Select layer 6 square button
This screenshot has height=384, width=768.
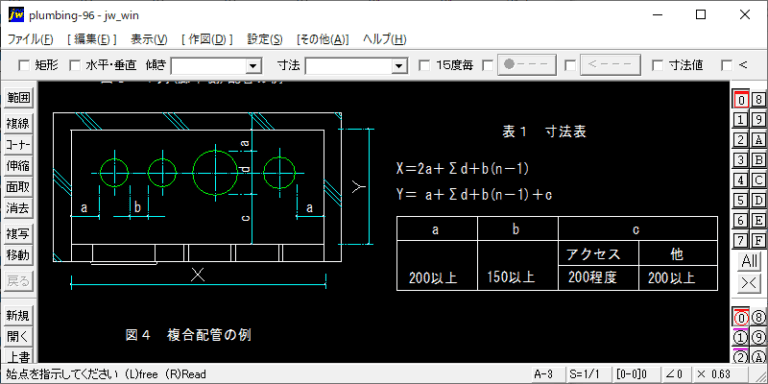point(741,220)
